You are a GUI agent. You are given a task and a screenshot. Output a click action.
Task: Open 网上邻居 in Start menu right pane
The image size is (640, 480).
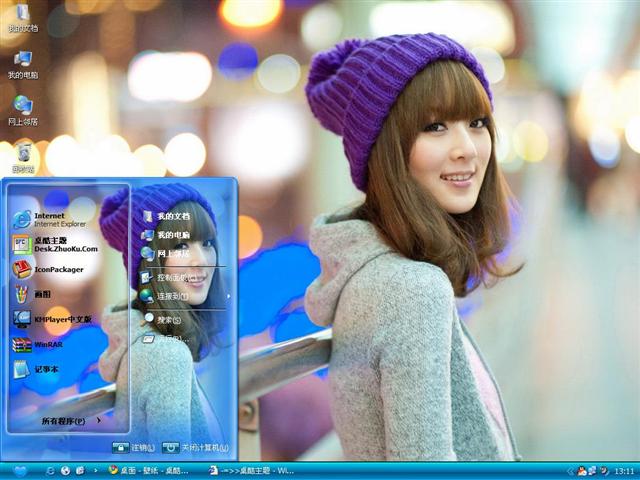point(165,253)
